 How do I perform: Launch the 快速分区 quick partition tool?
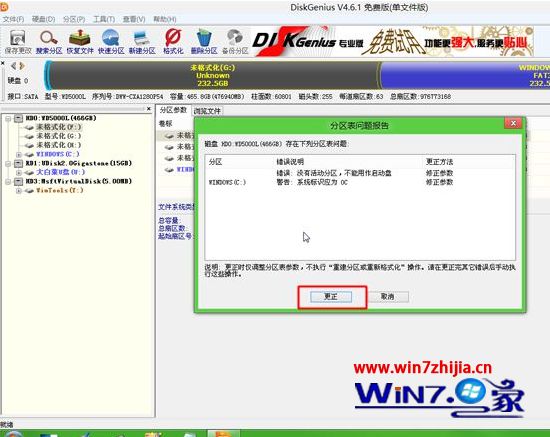(x=111, y=42)
